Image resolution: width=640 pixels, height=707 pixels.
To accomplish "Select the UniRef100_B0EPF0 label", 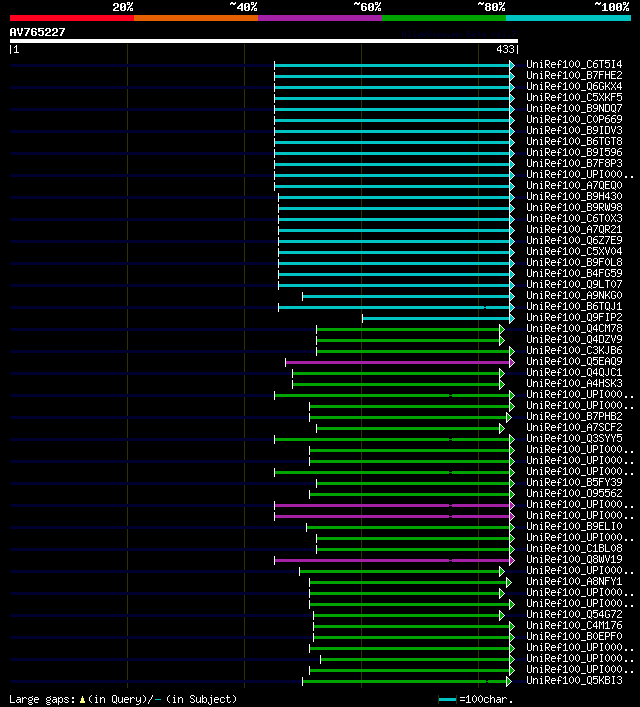I will pyautogui.click(x=574, y=636).
